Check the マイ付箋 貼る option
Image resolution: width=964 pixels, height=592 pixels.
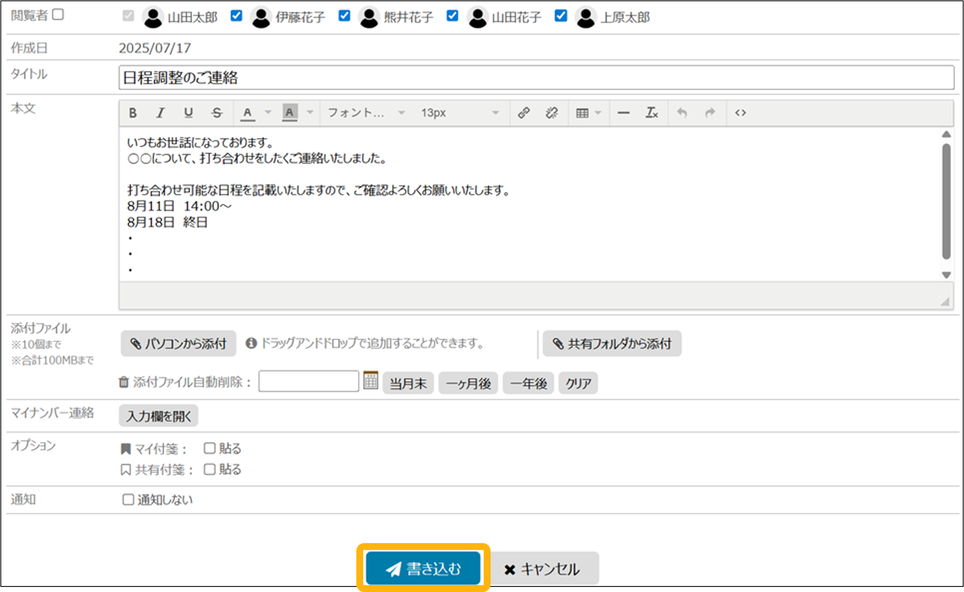pos(210,449)
